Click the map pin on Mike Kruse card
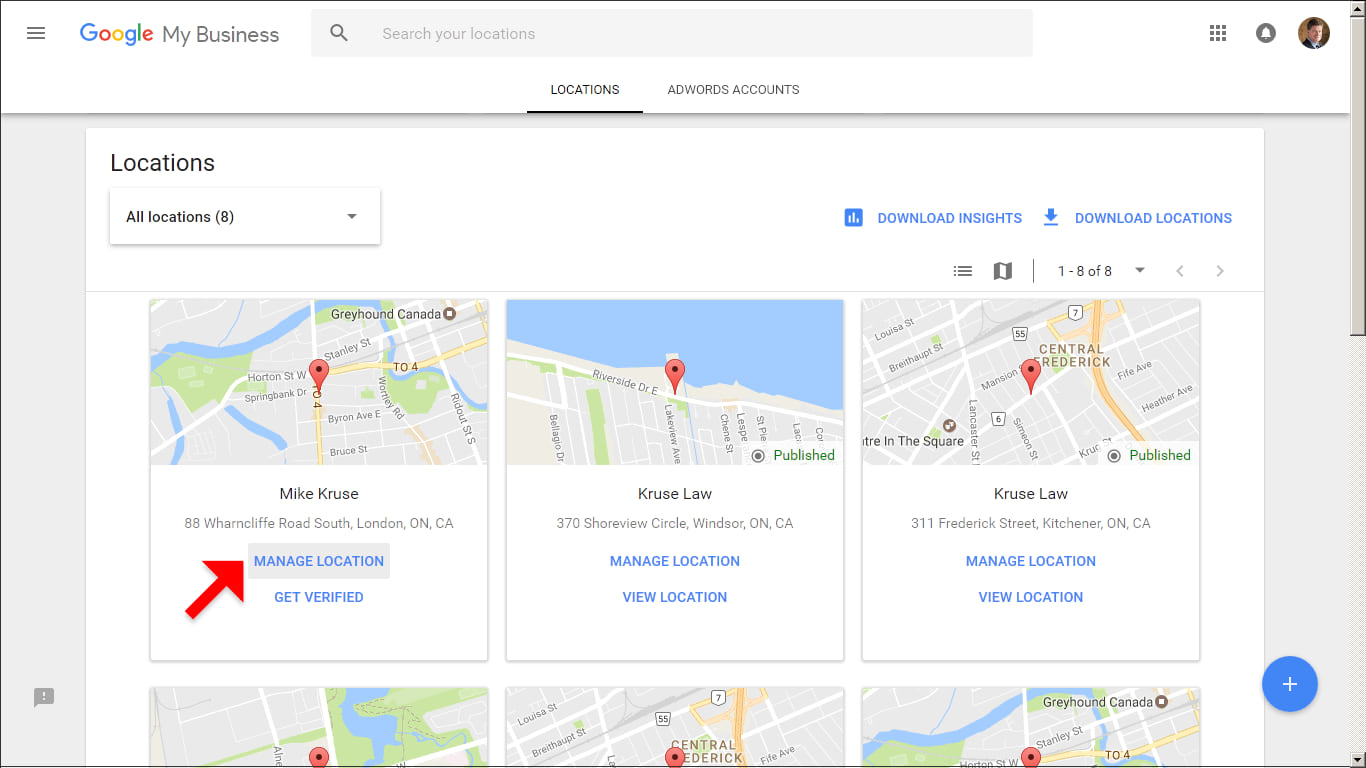1366x768 pixels. pyautogui.click(x=318, y=375)
